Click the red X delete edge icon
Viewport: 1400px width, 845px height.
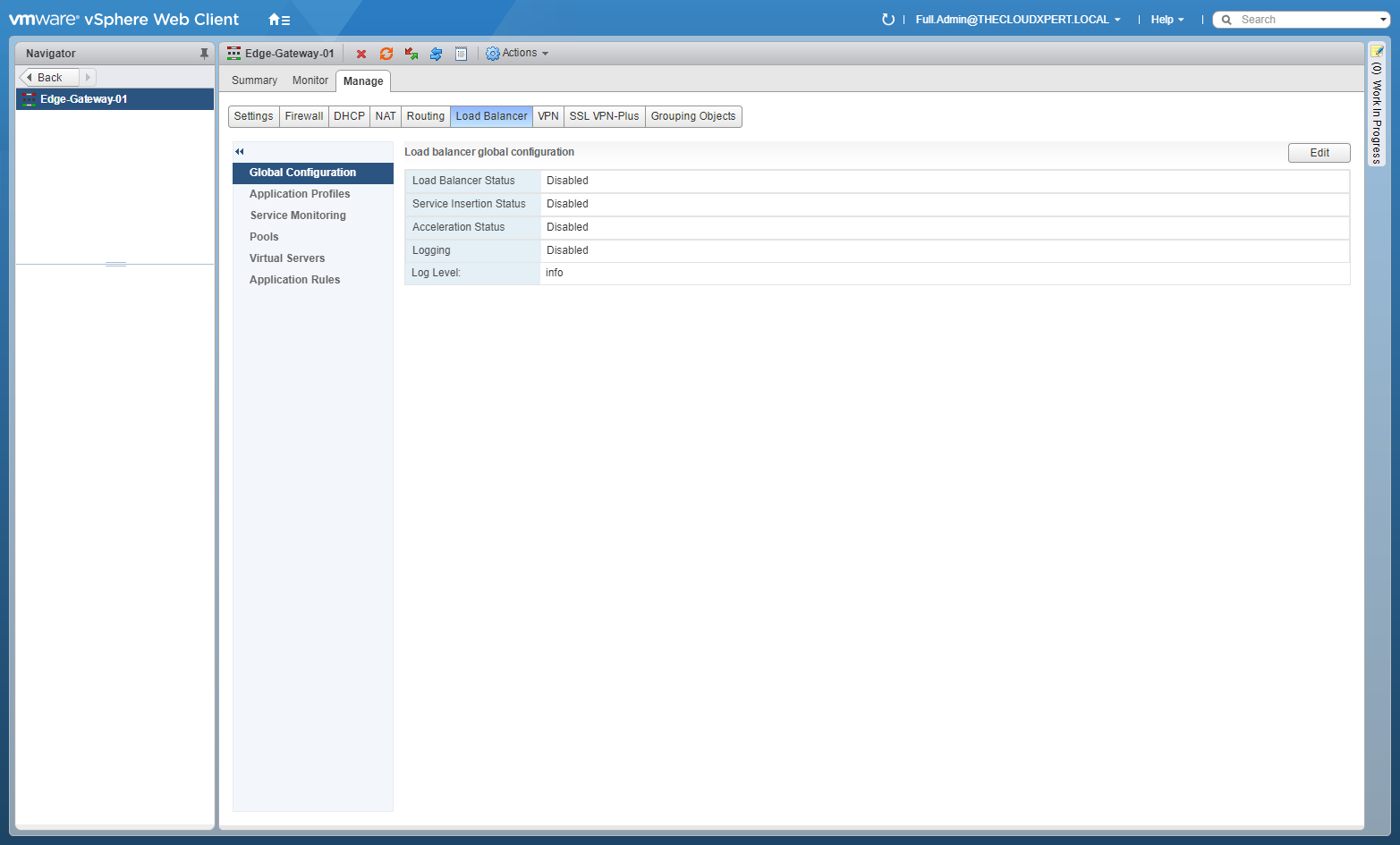[361, 54]
